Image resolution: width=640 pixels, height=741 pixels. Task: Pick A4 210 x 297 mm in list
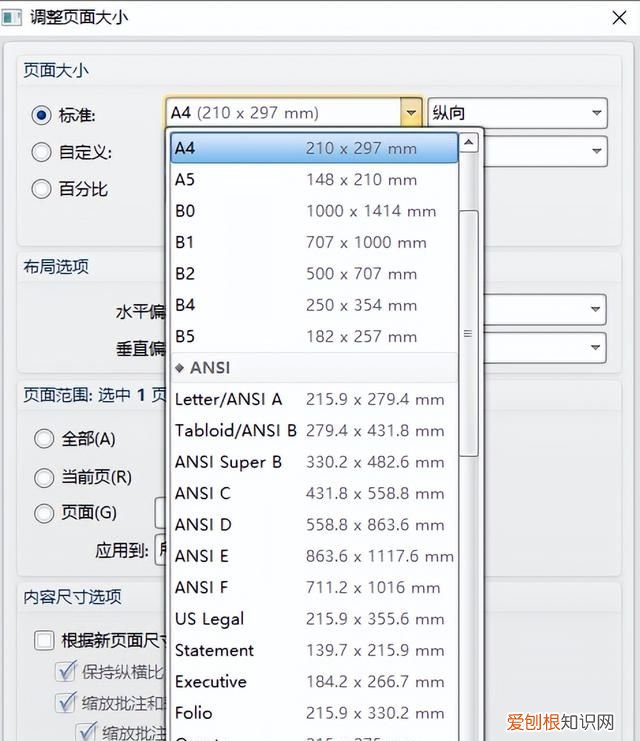pos(314,148)
